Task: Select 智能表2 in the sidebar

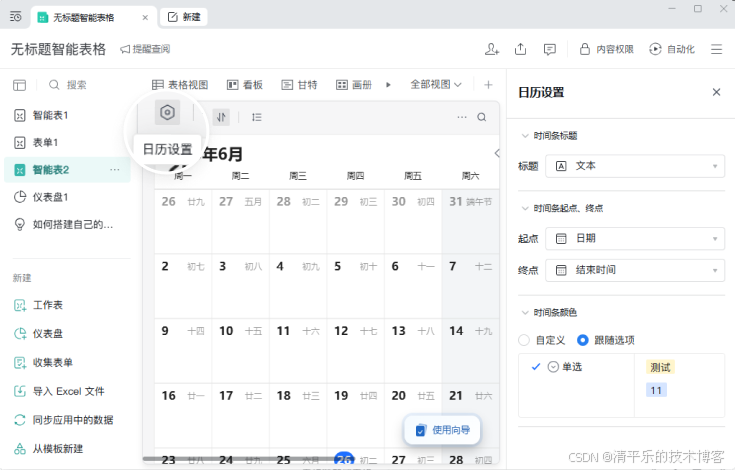Action: tap(68, 170)
